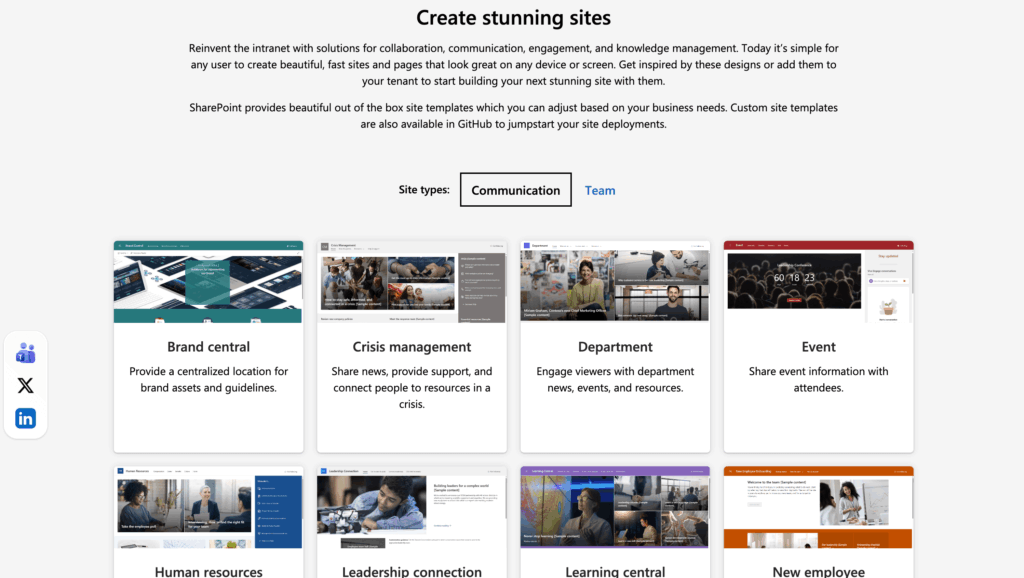The image size is (1024, 578).
Task: Open the New employee template thumbnail
Action: point(818,507)
